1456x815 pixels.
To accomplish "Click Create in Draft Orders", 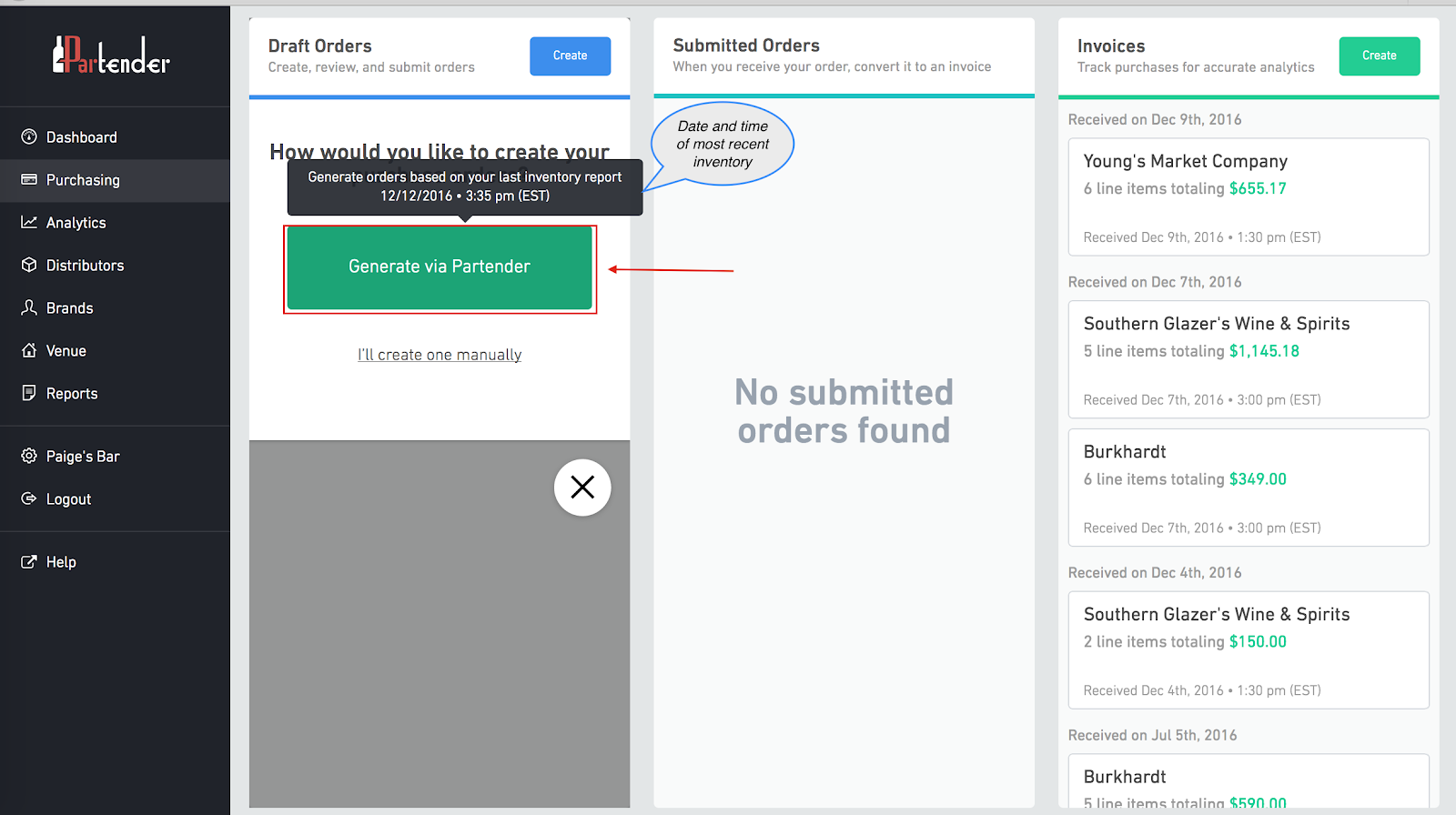I will [x=571, y=55].
